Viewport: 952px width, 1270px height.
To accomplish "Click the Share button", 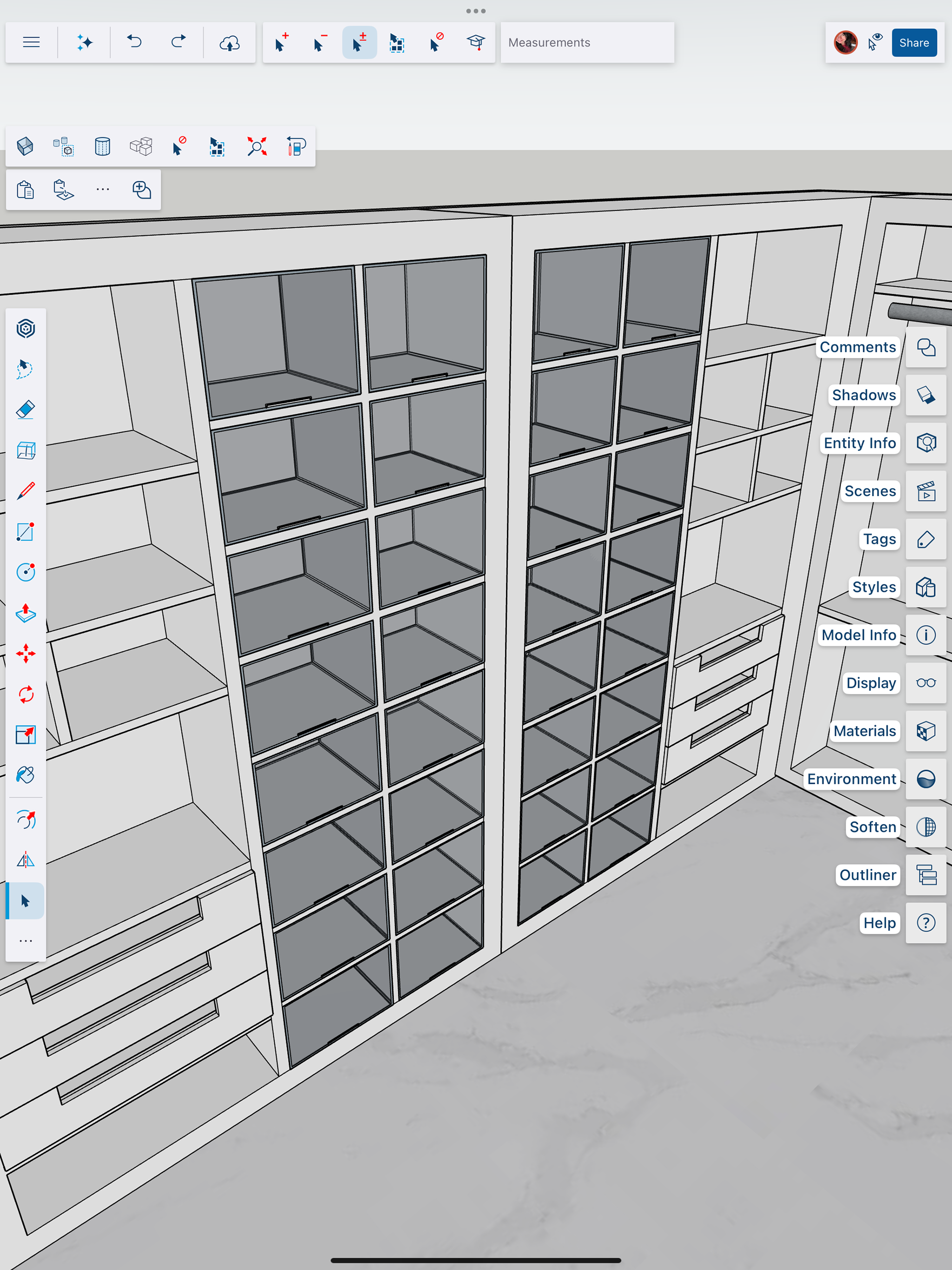I will (x=913, y=43).
